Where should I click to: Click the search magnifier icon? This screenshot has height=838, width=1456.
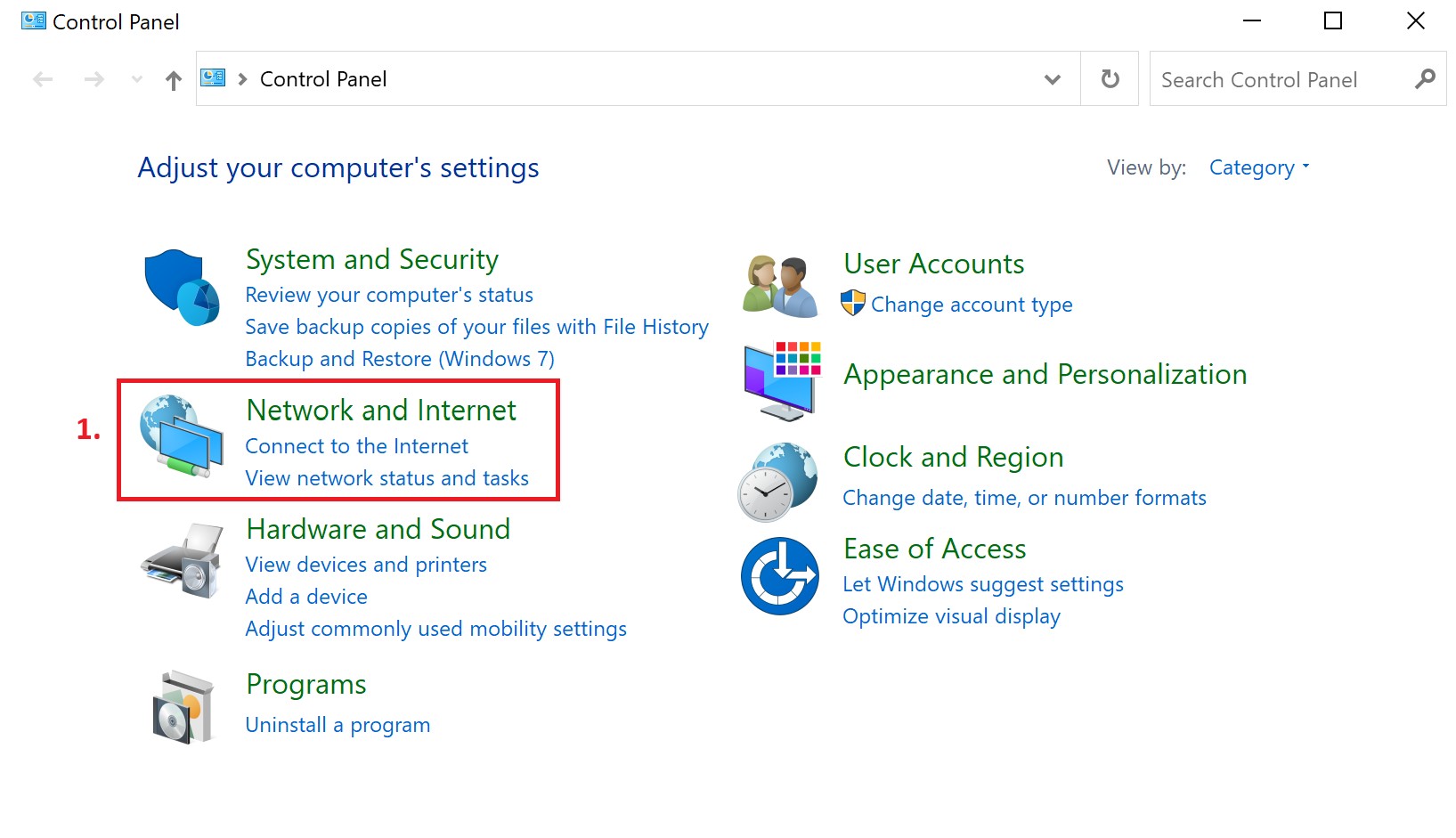[x=1426, y=79]
